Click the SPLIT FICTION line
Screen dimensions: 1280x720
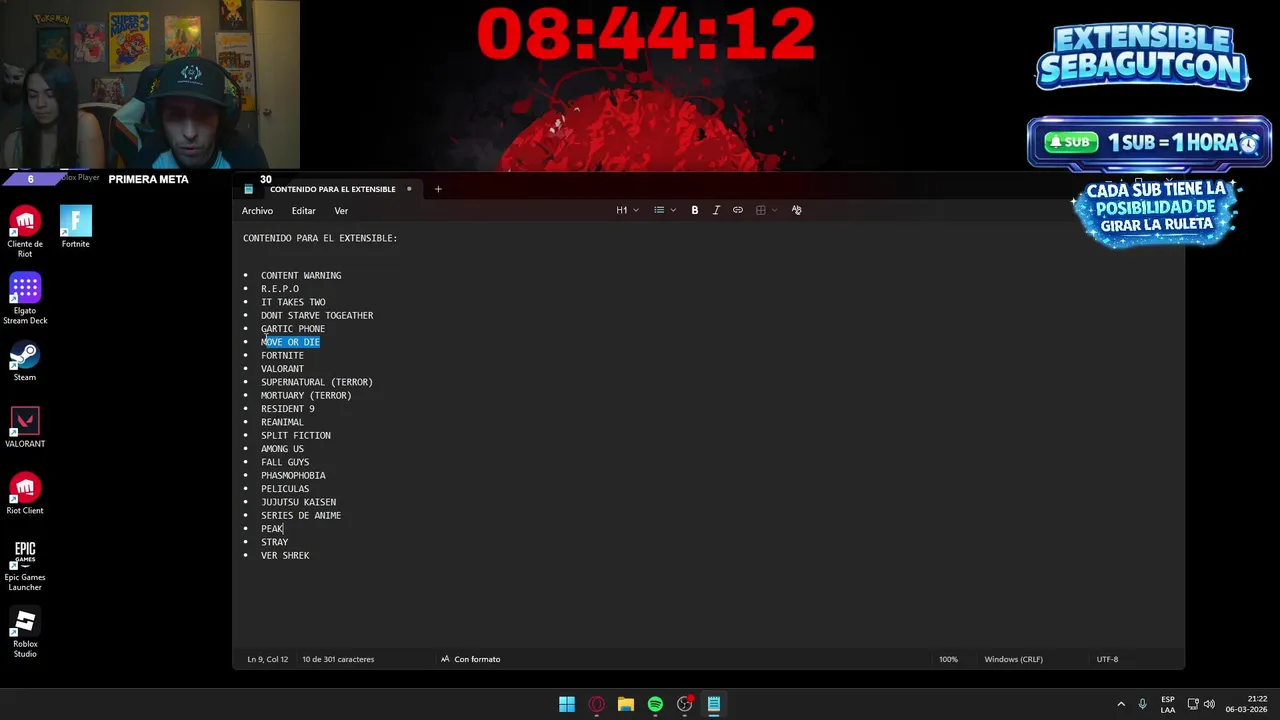[296, 436]
